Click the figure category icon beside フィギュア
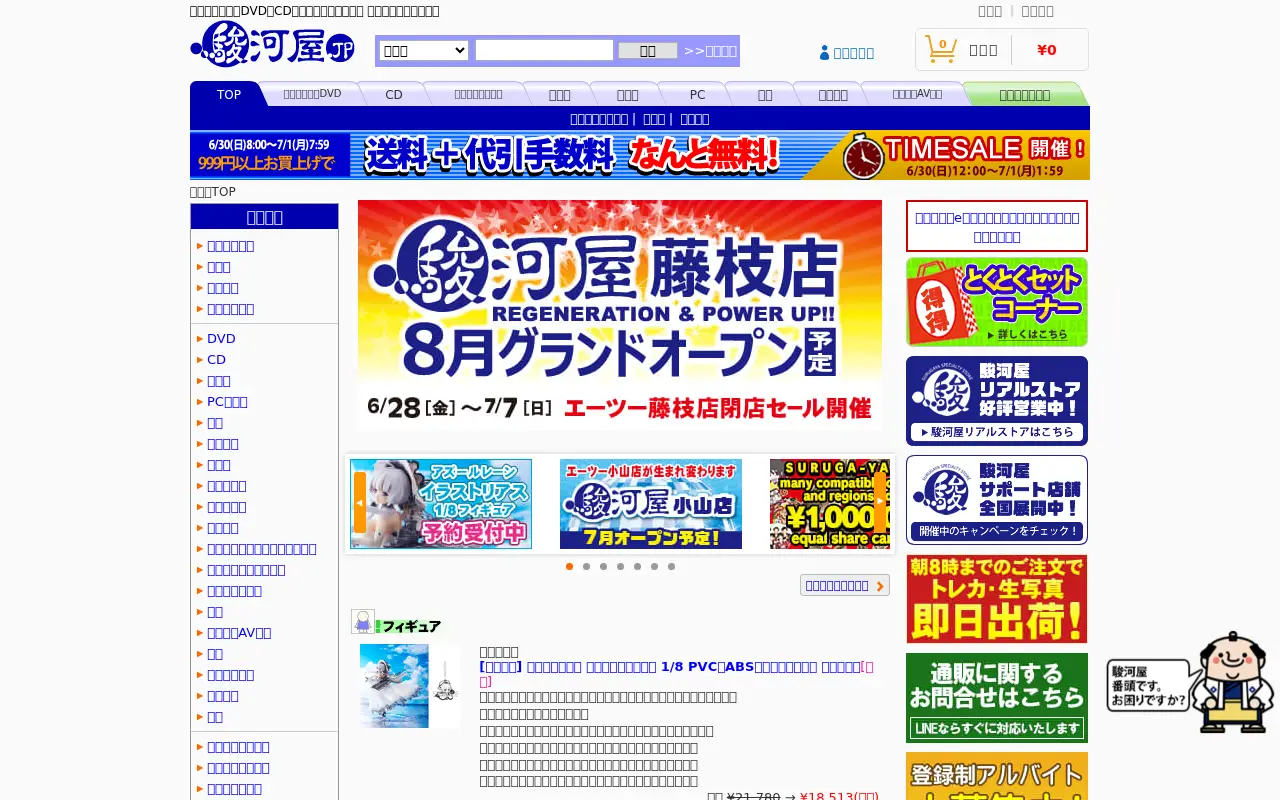 pos(363,621)
